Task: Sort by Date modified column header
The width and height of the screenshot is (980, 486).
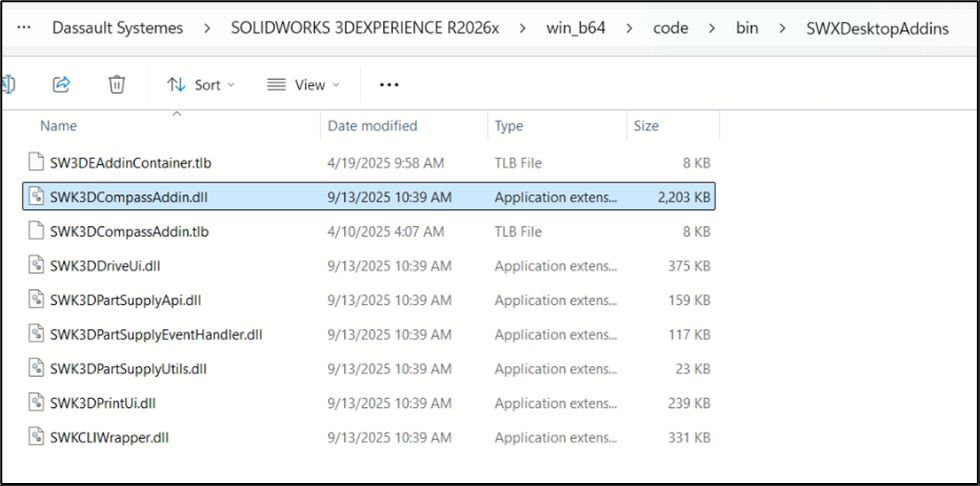Action: [372, 126]
